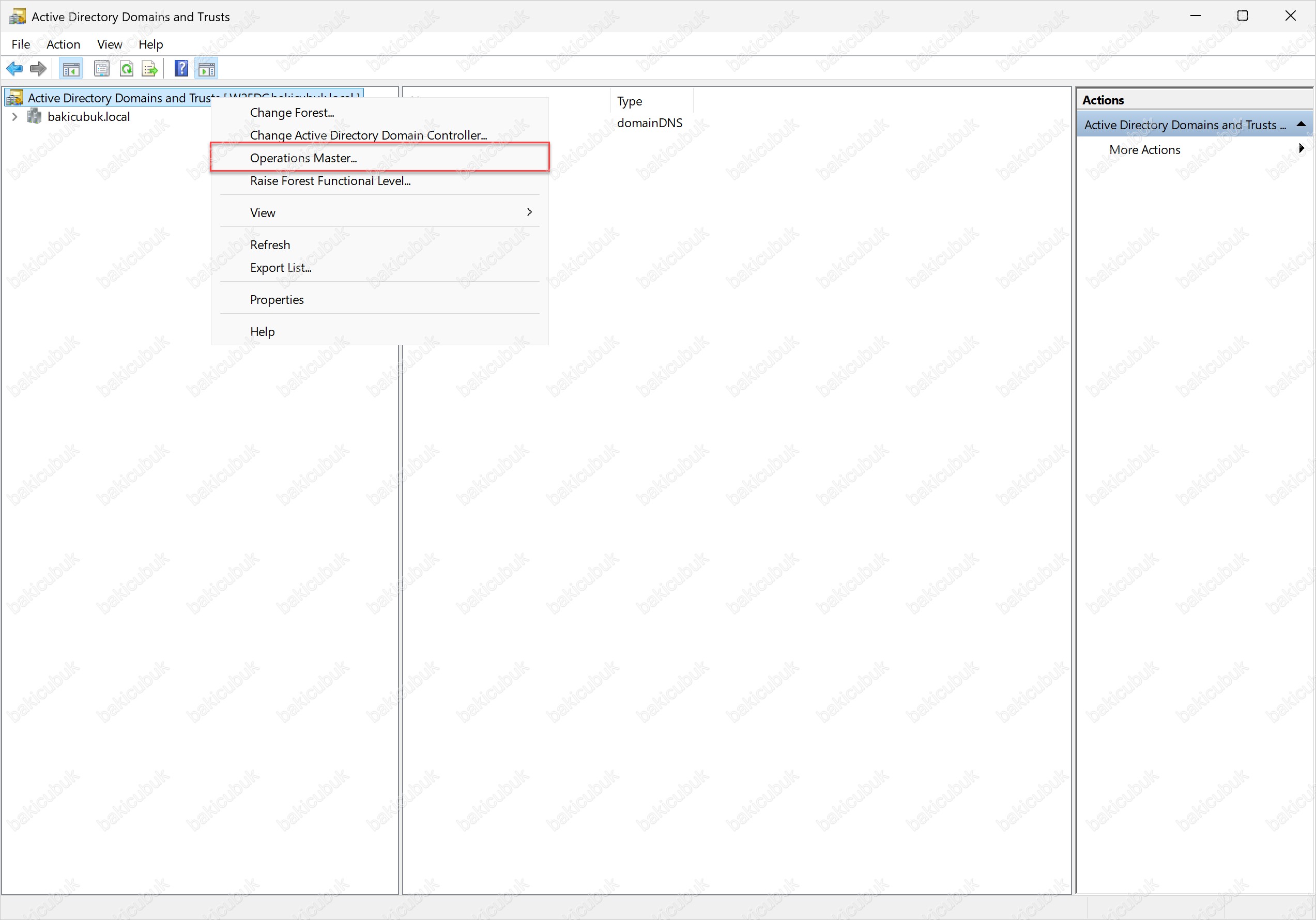Click the Forward arrow toolbar icon
This screenshot has height=920, width=1316.
click(x=38, y=69)
